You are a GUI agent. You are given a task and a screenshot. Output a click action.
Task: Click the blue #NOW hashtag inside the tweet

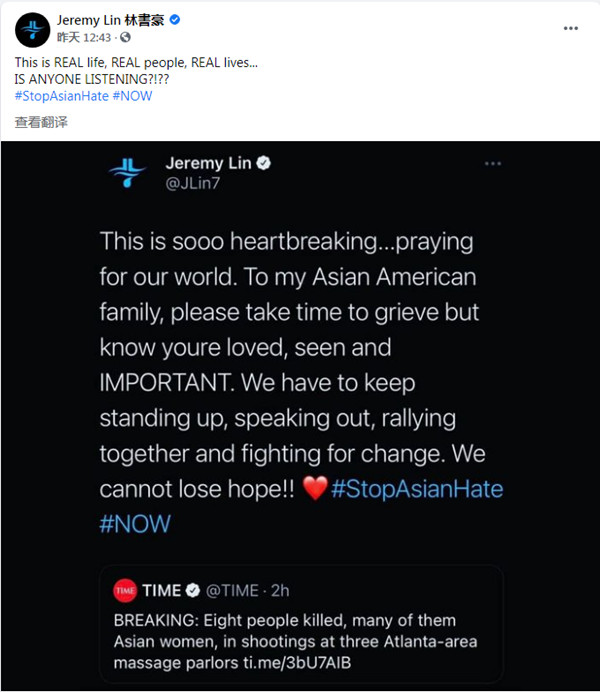tap(135, 524)
